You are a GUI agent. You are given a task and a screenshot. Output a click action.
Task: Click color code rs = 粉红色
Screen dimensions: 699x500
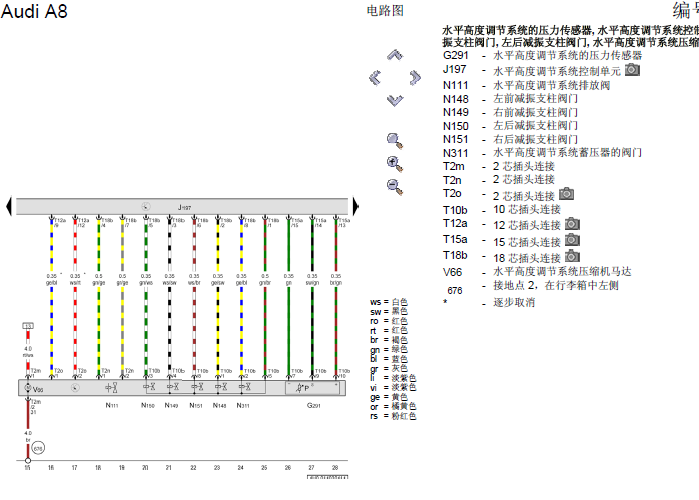[x=393, y=416]
